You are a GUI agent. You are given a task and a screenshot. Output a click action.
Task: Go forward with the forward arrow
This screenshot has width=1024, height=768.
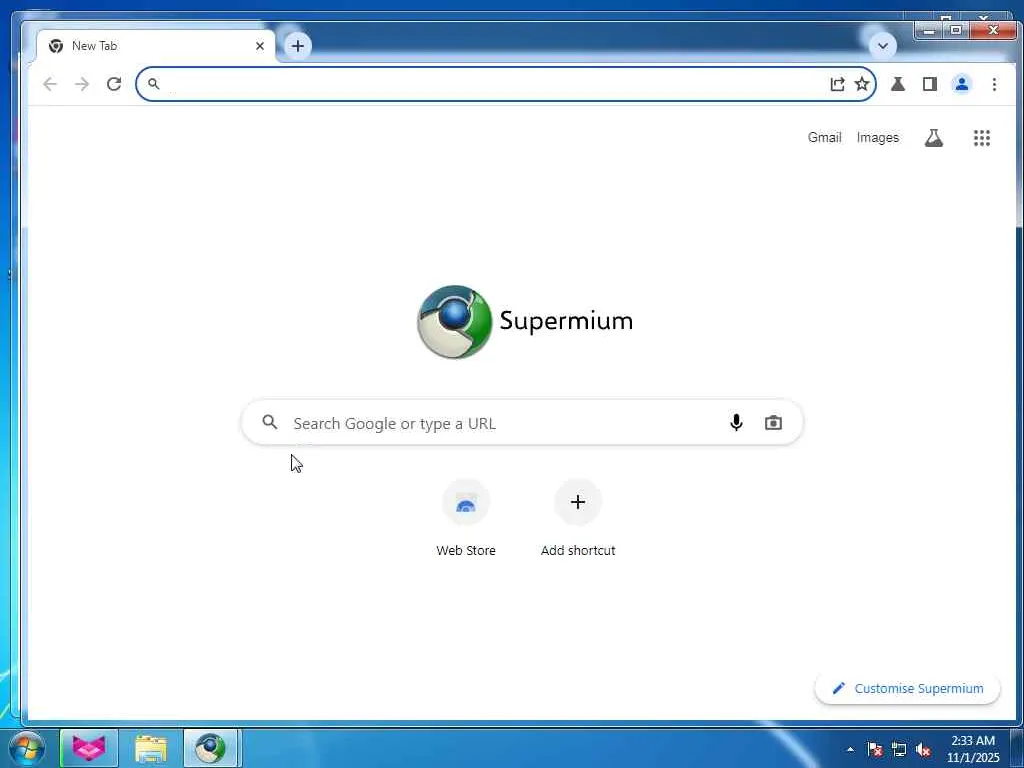click(82, 84)
